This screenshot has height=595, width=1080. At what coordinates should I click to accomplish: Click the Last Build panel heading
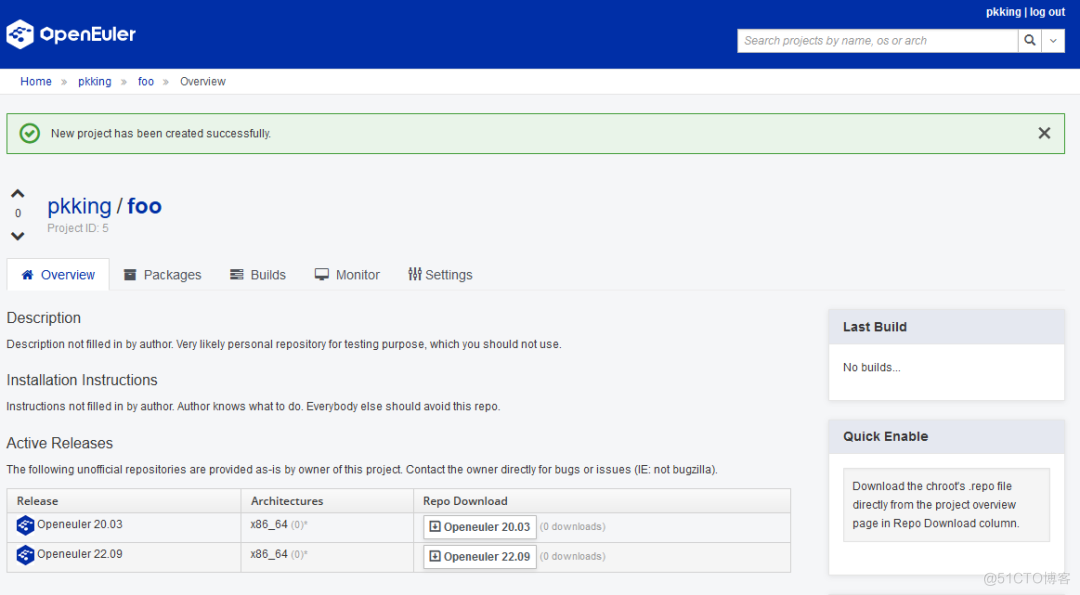pyautogui.click(x=875, y=327)
